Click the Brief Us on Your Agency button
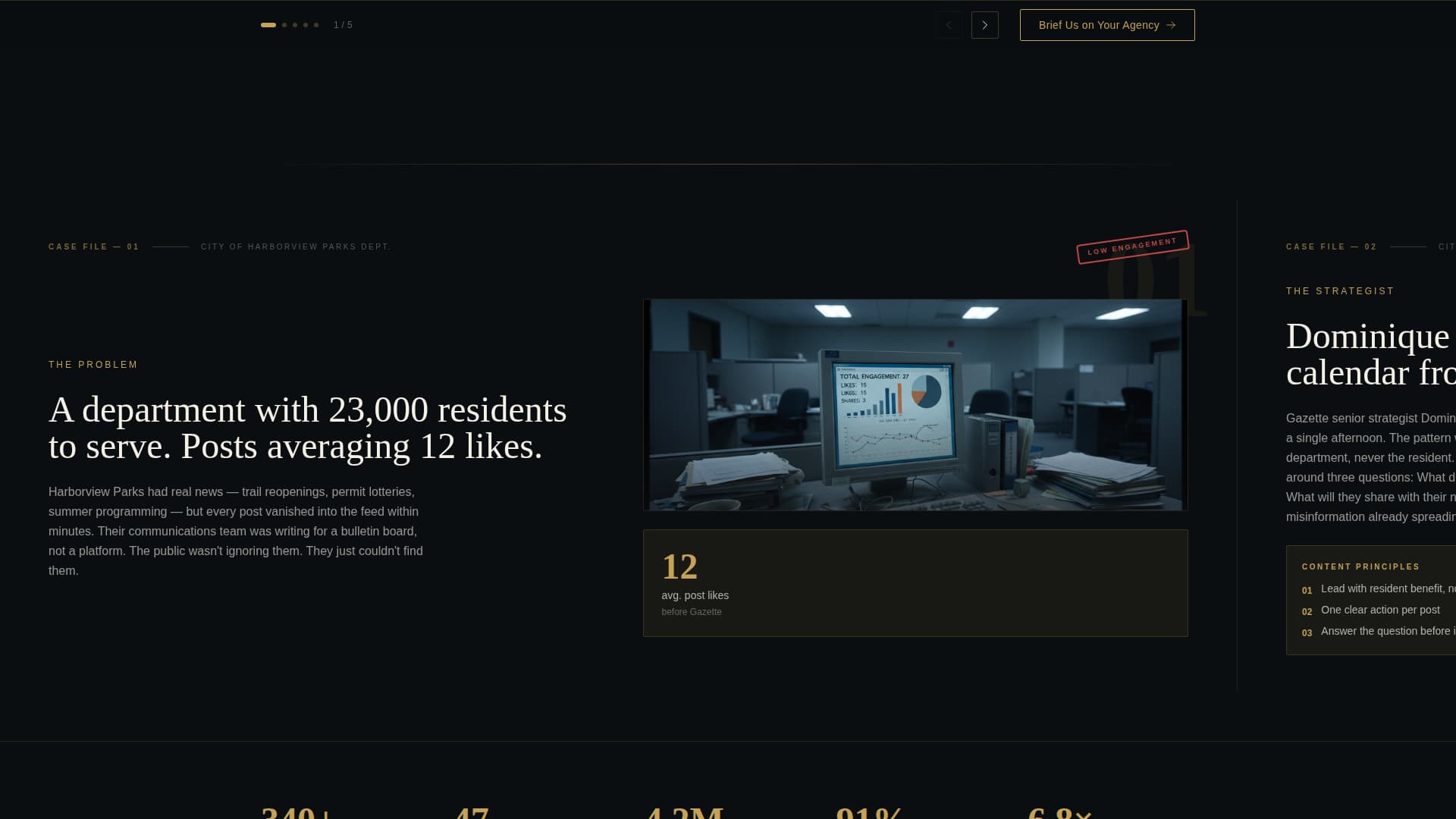 pyautogui.click(x=1106, y=25)
